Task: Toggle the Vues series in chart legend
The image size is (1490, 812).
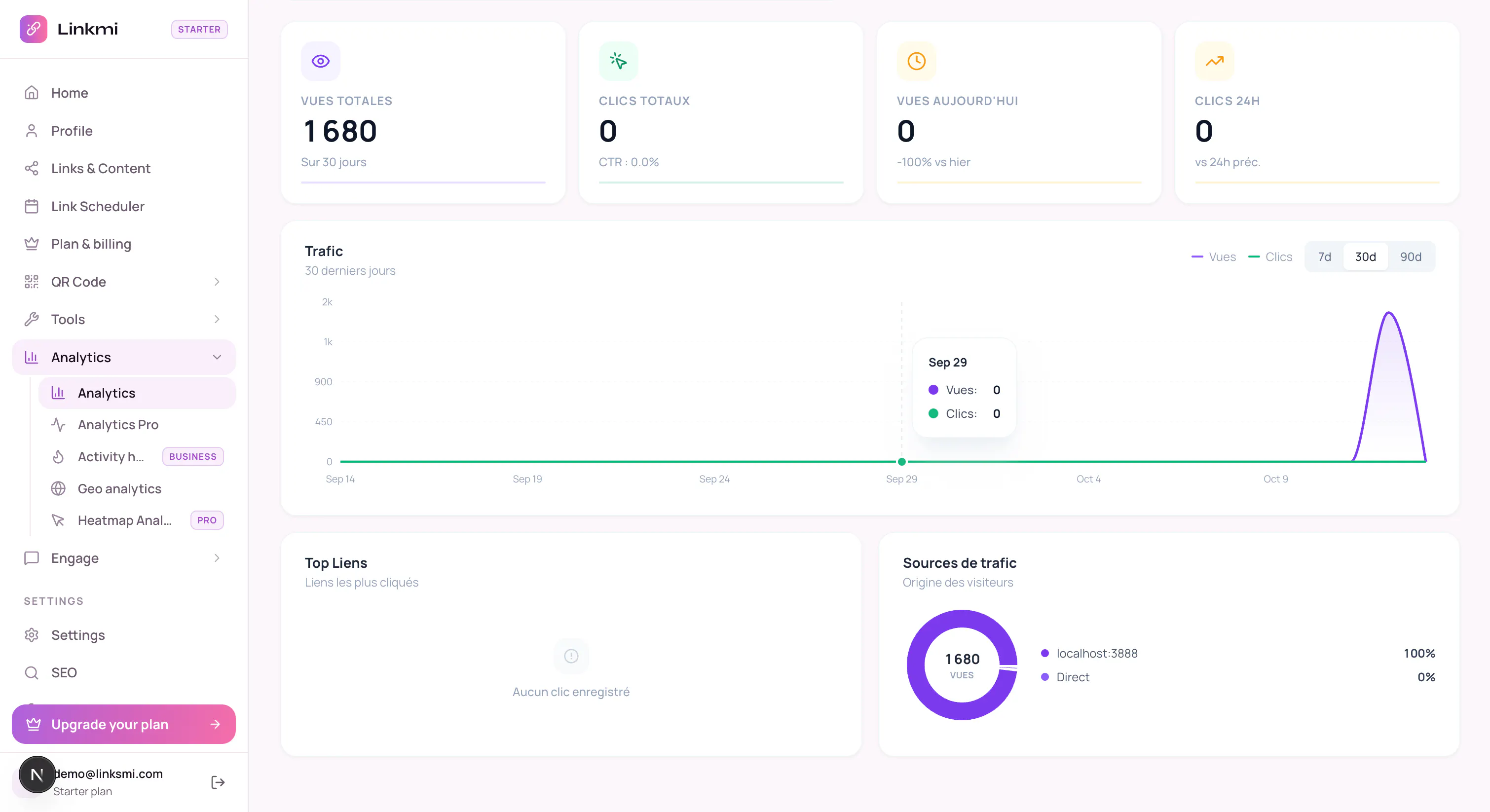Action: coord(1214,257)
